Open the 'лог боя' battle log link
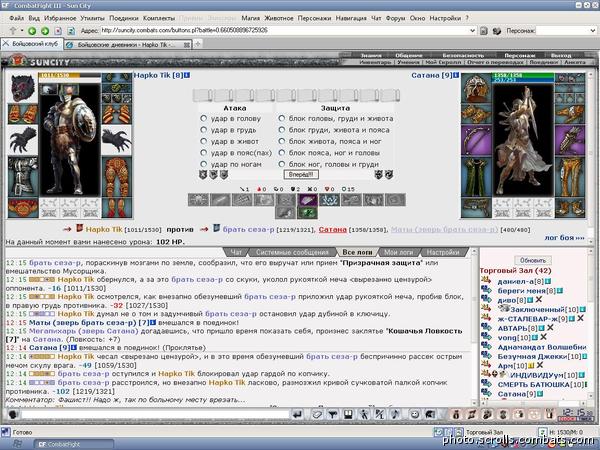The height and width of the screenshot is (450, 600). pos(564,238)
